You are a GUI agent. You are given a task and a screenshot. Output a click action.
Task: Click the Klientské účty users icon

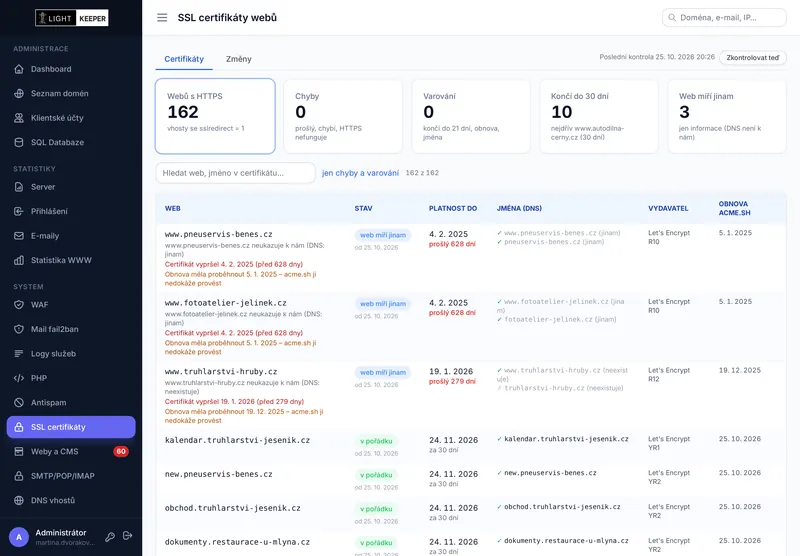tap(19, 118)
